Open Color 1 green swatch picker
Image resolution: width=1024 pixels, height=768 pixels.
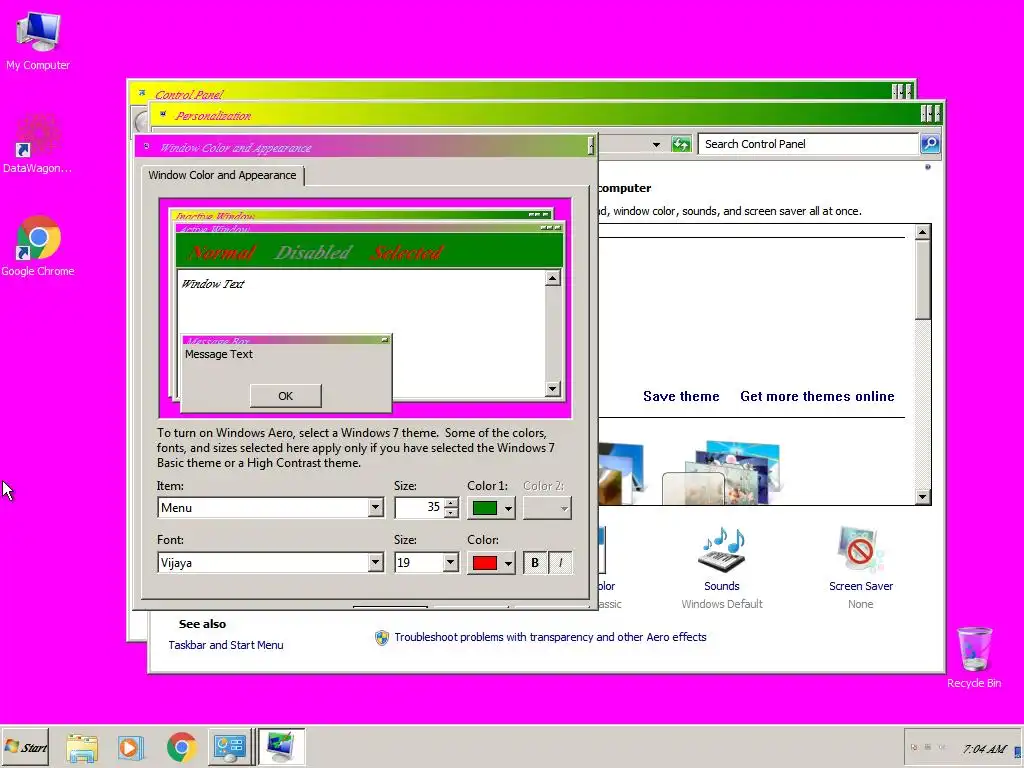coord(491,508)
